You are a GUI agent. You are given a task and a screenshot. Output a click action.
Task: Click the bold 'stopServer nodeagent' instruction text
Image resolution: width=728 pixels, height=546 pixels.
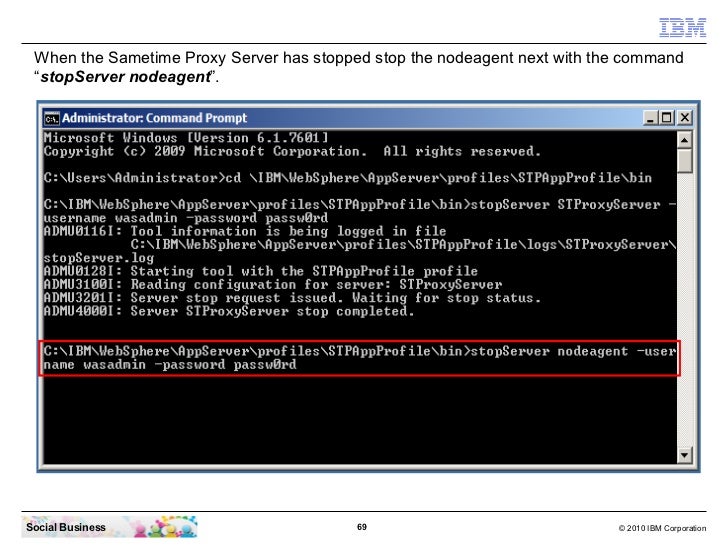coord(125,77)
